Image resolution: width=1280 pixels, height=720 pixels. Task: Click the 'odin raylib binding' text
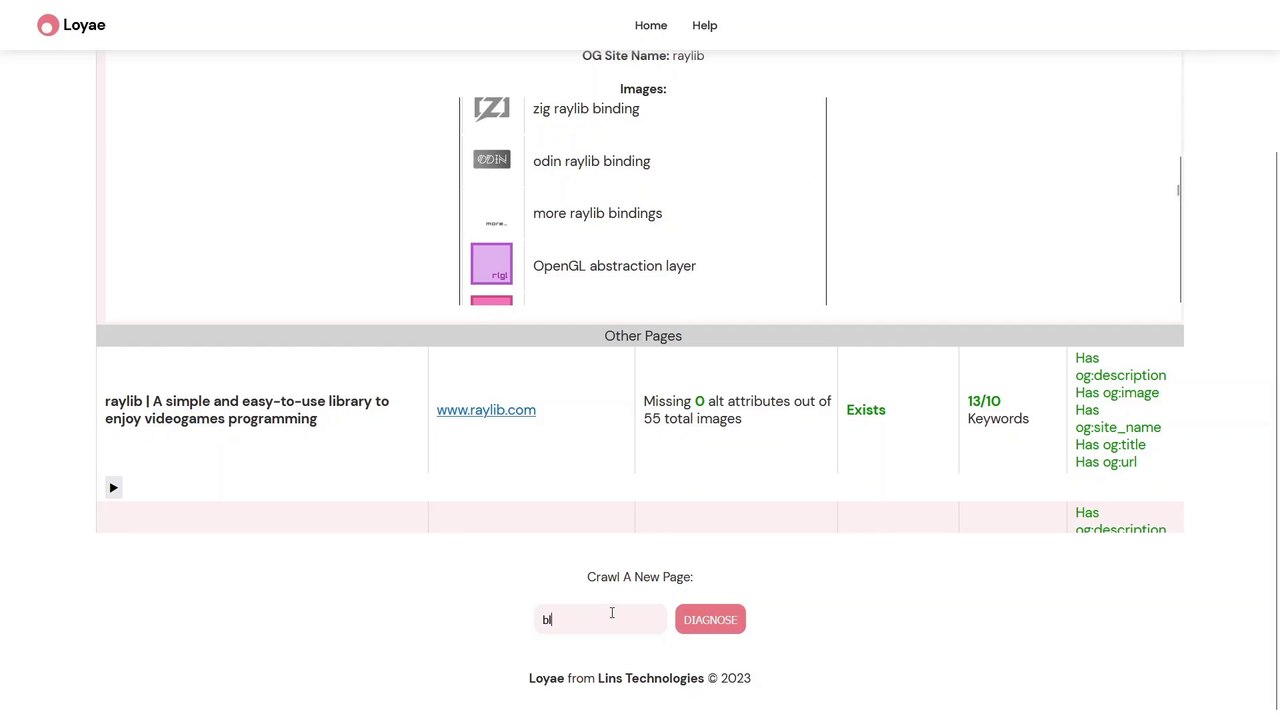point(591,161)
